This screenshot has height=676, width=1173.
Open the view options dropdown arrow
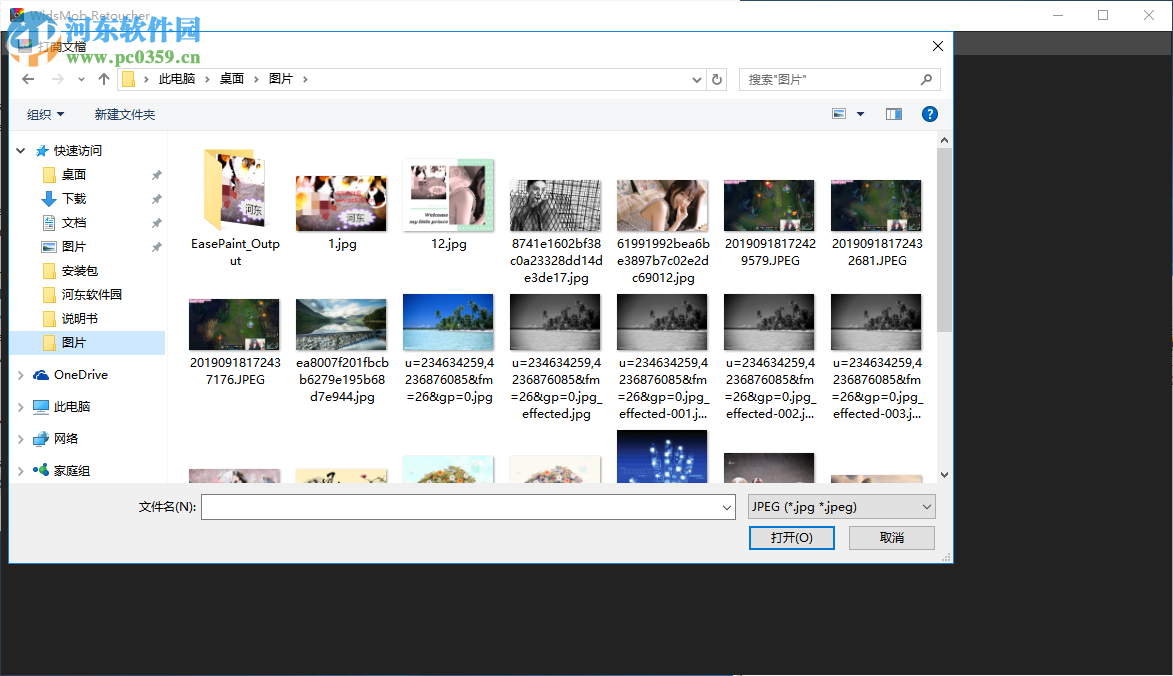[x=858, y=113]
